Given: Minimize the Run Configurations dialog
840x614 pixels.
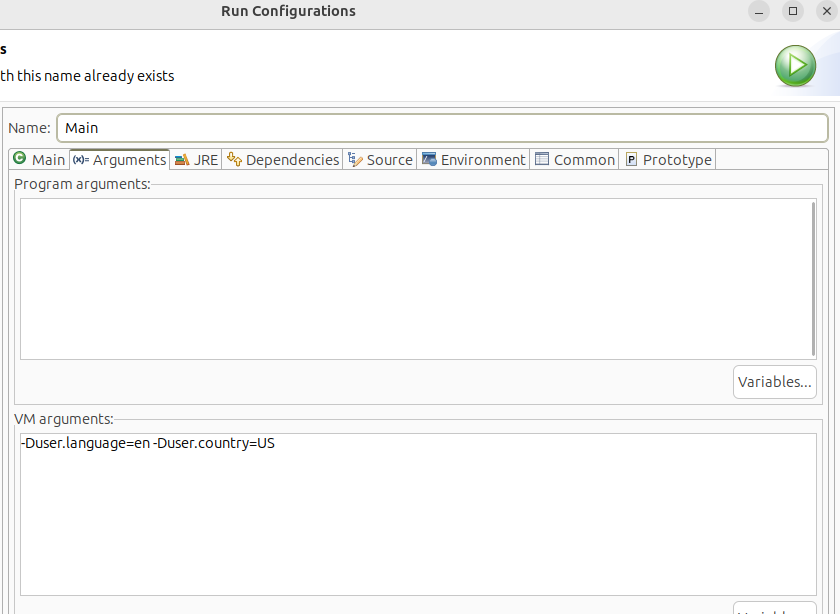Looking at the screenshot, I should [761, 12].
